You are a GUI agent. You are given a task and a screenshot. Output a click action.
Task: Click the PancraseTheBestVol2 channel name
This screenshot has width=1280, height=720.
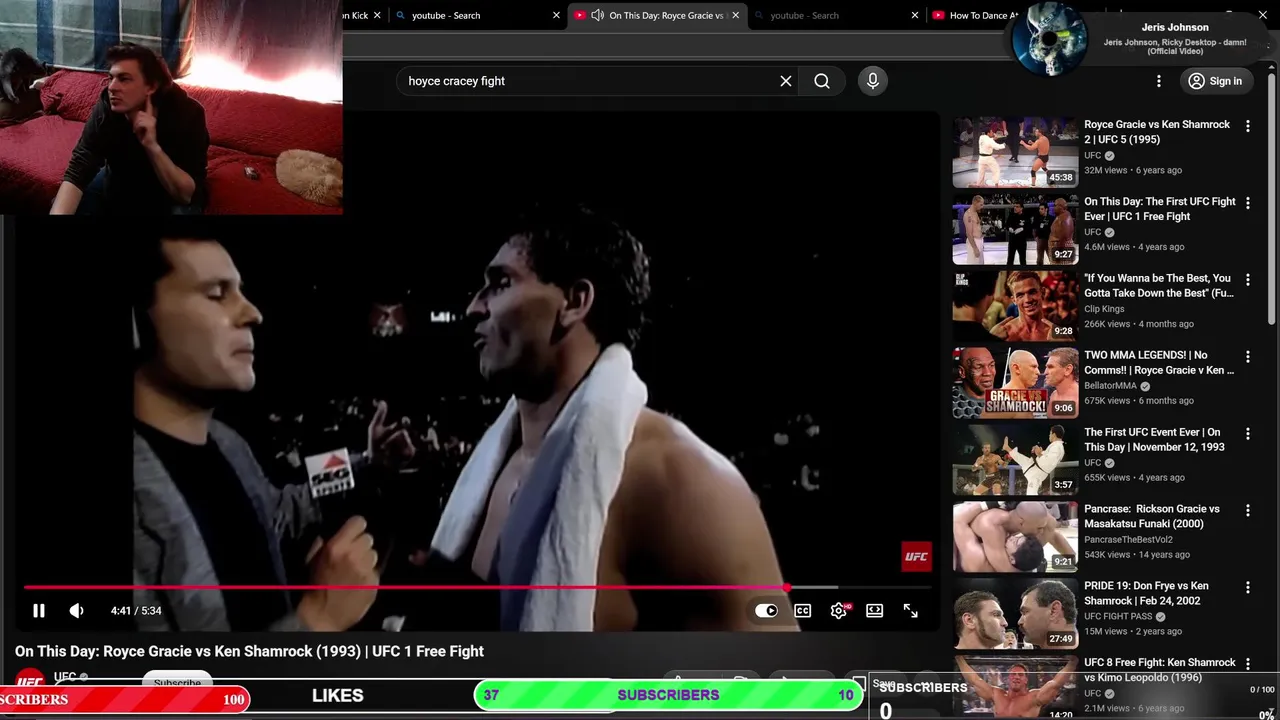coord(1128,540)
